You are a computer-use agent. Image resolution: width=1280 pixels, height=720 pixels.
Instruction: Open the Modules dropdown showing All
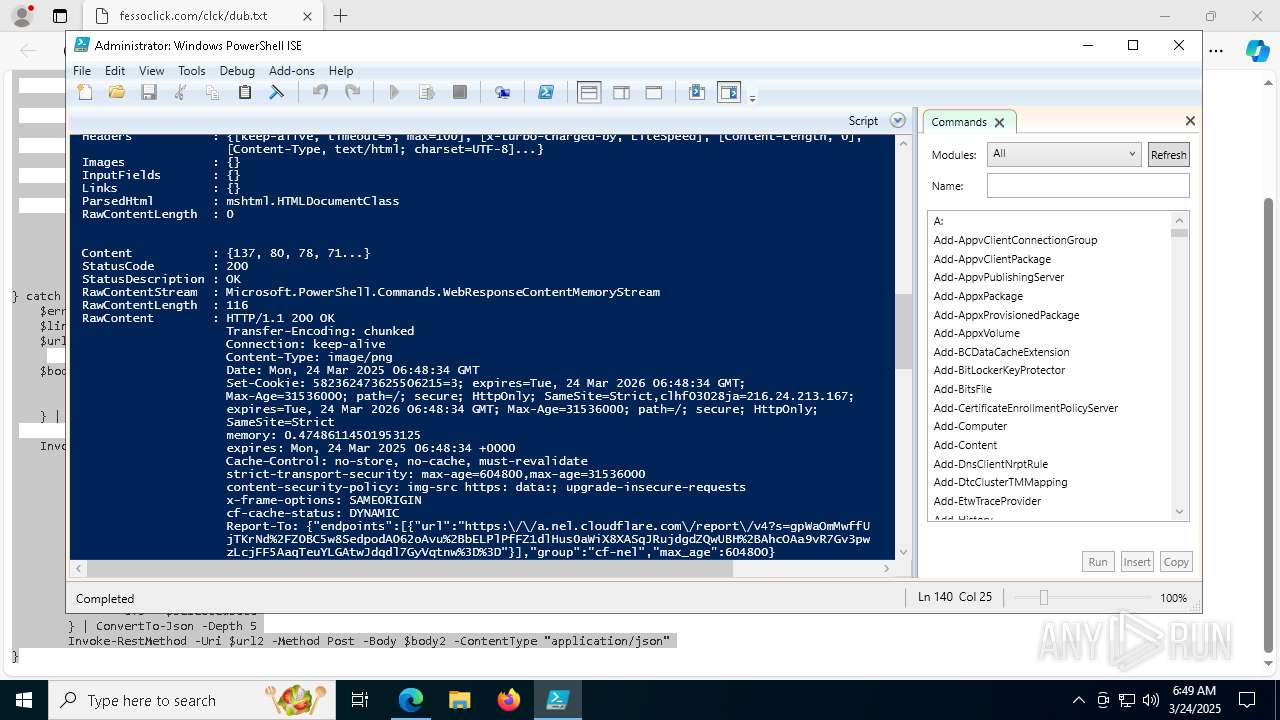point(1063,154)
